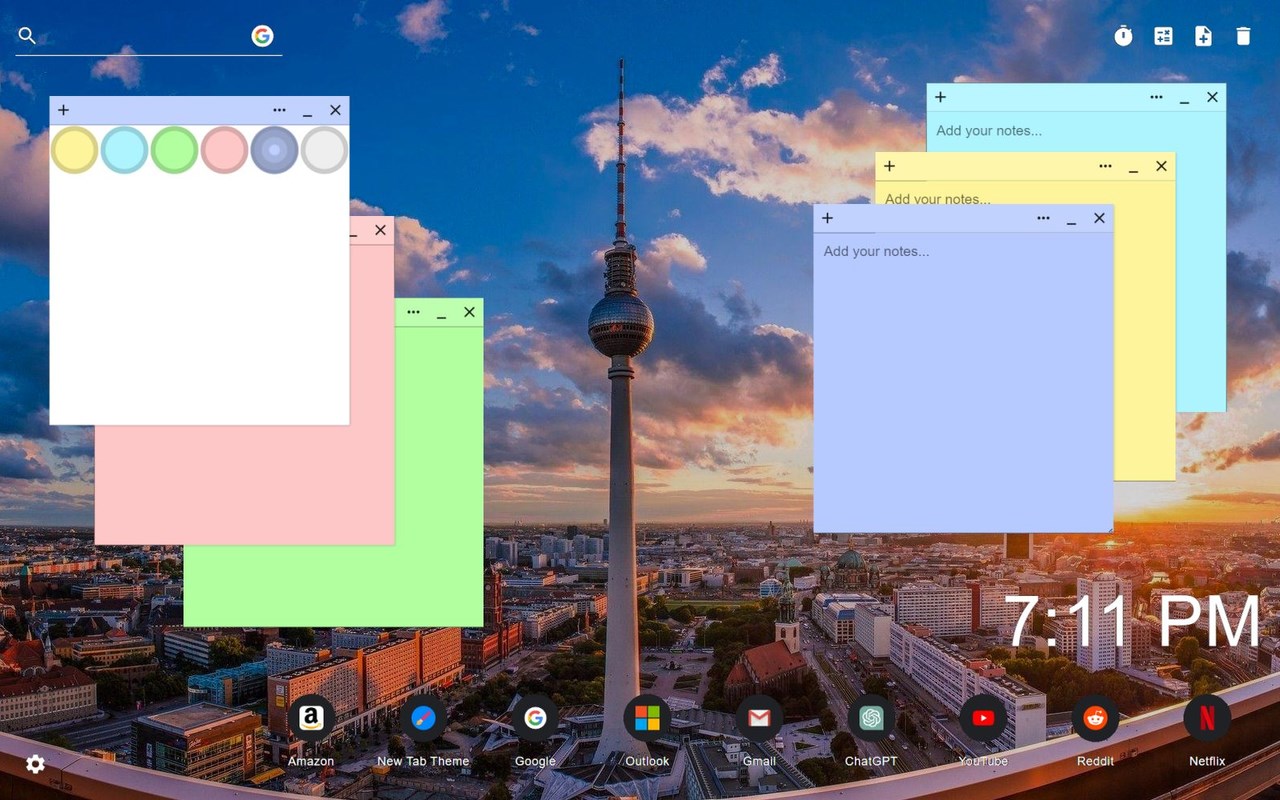Add a note from the yellow note's plus
Screen dimensions: 1280x800
[x=889, y=166]
